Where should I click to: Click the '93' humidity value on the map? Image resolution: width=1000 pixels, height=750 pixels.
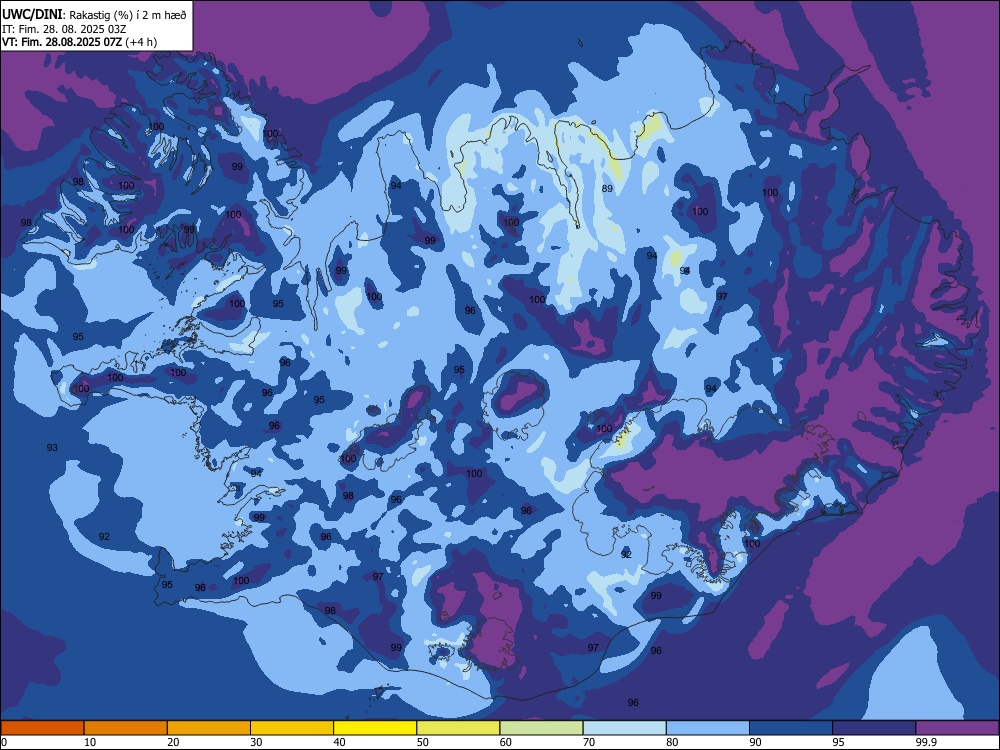pyautogui.click(x=52, y=448)
